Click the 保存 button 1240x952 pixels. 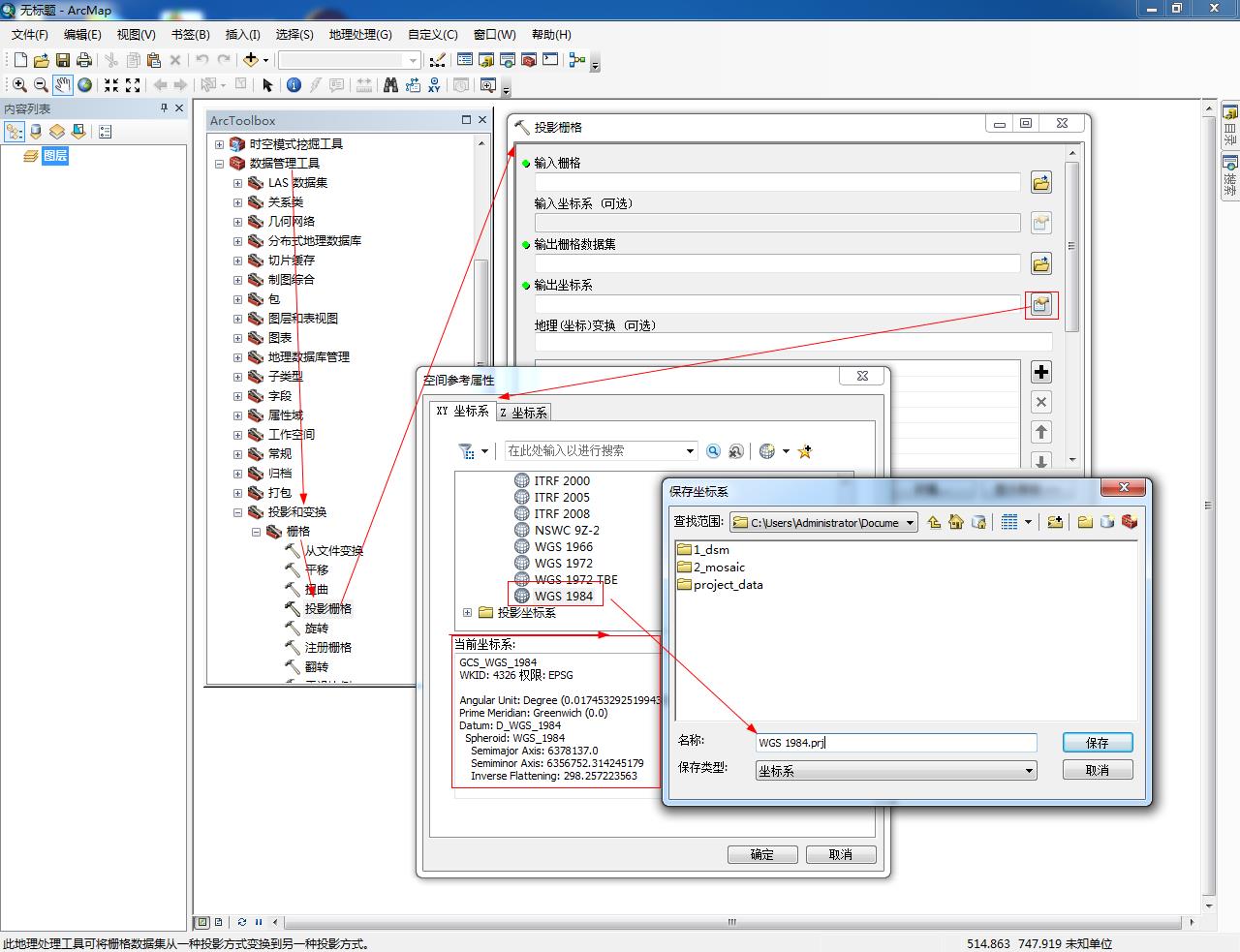point(1098,743)
